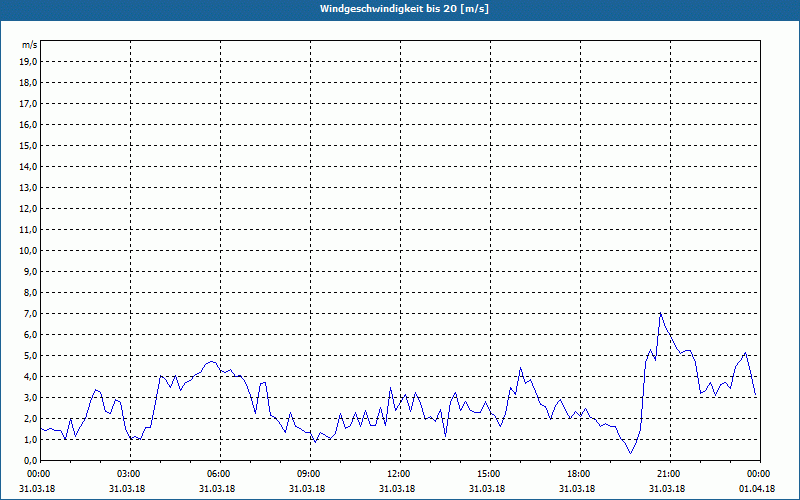The height and width of the screenshot is (500, 800).
Task: Click the 17,0 y-axis value
Action: 28,104
